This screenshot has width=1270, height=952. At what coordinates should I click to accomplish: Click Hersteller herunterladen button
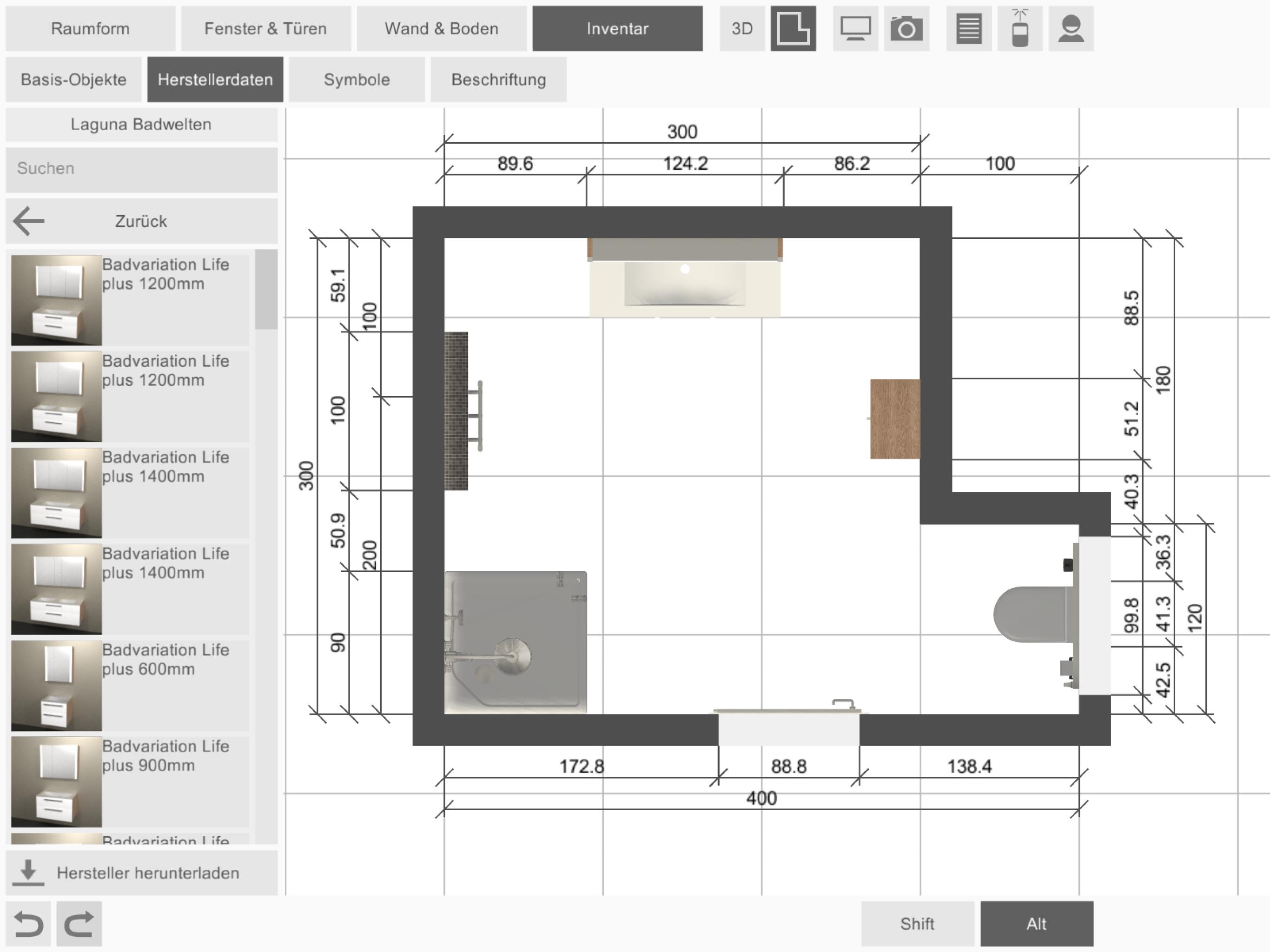[x=141, y=873]
